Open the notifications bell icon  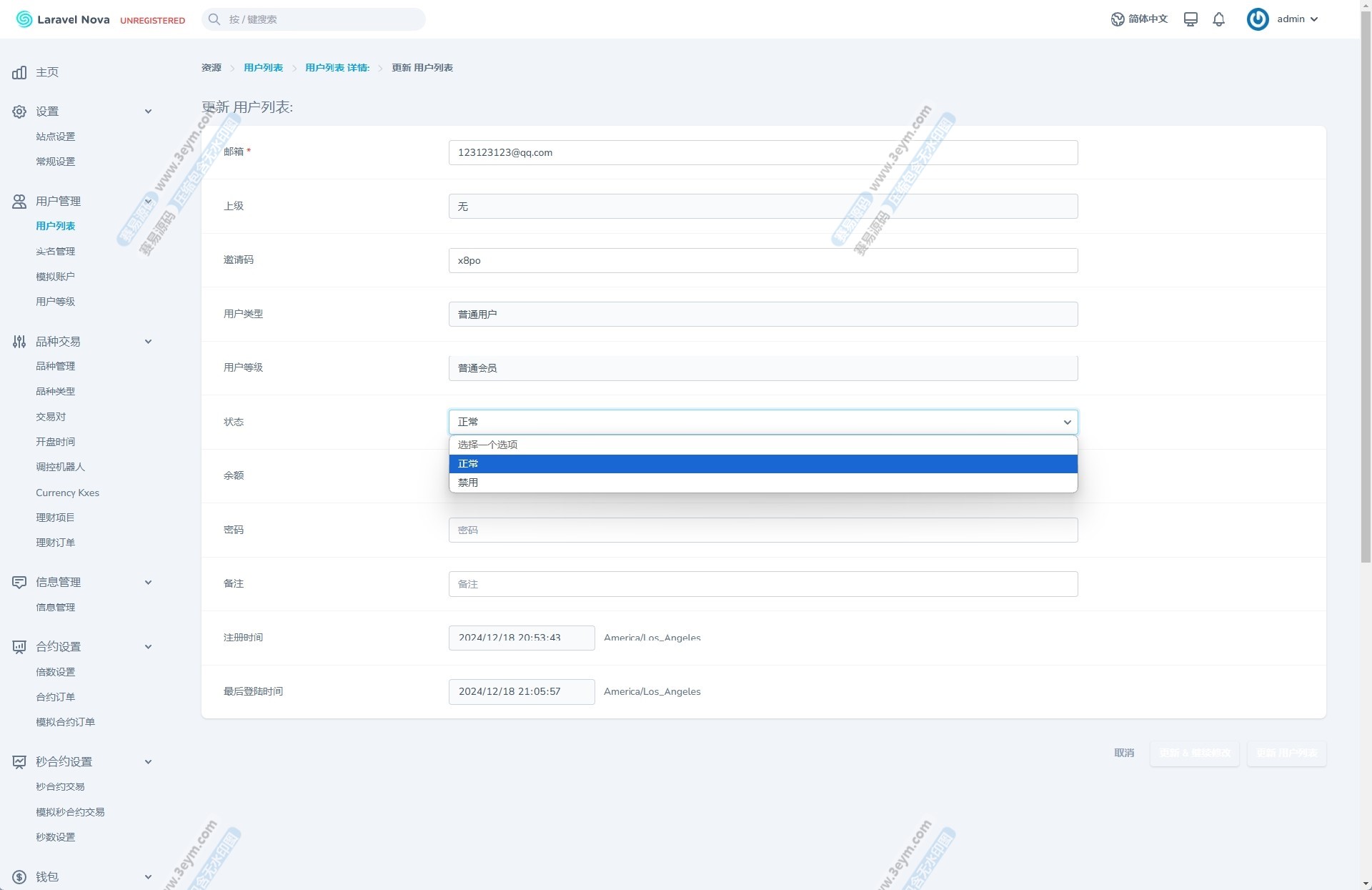pyautogui.click(x=1218, y=19)
